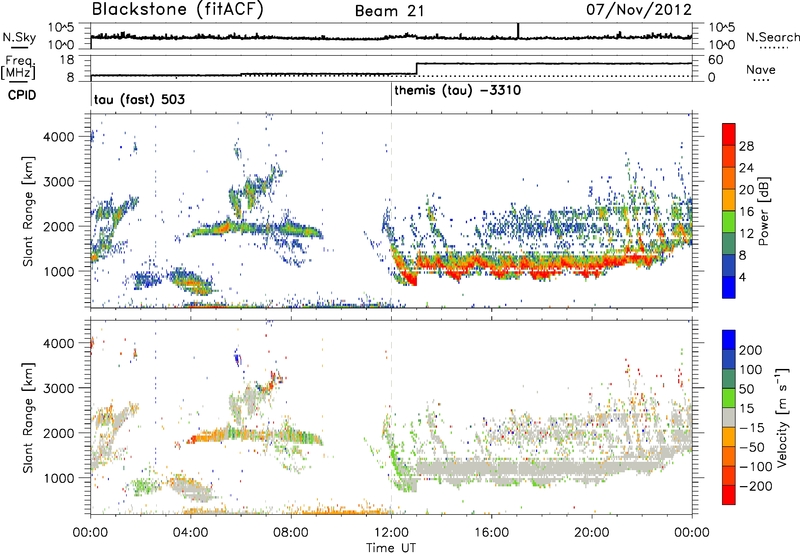Click the '1000' tick of the velocity panel

(58, 478)
